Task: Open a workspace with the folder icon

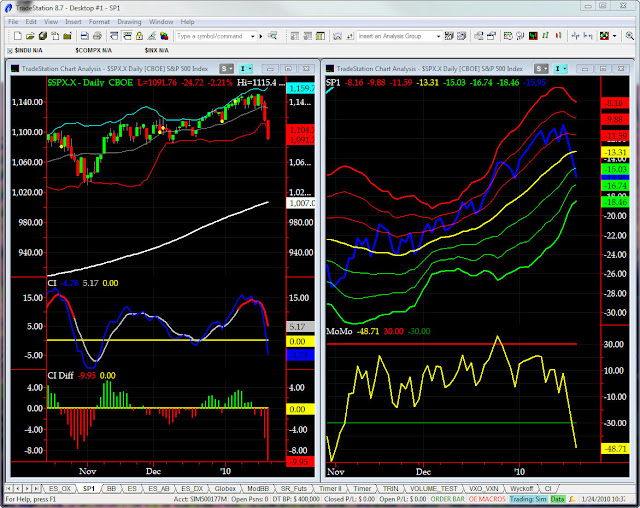Action: point(30,36)
